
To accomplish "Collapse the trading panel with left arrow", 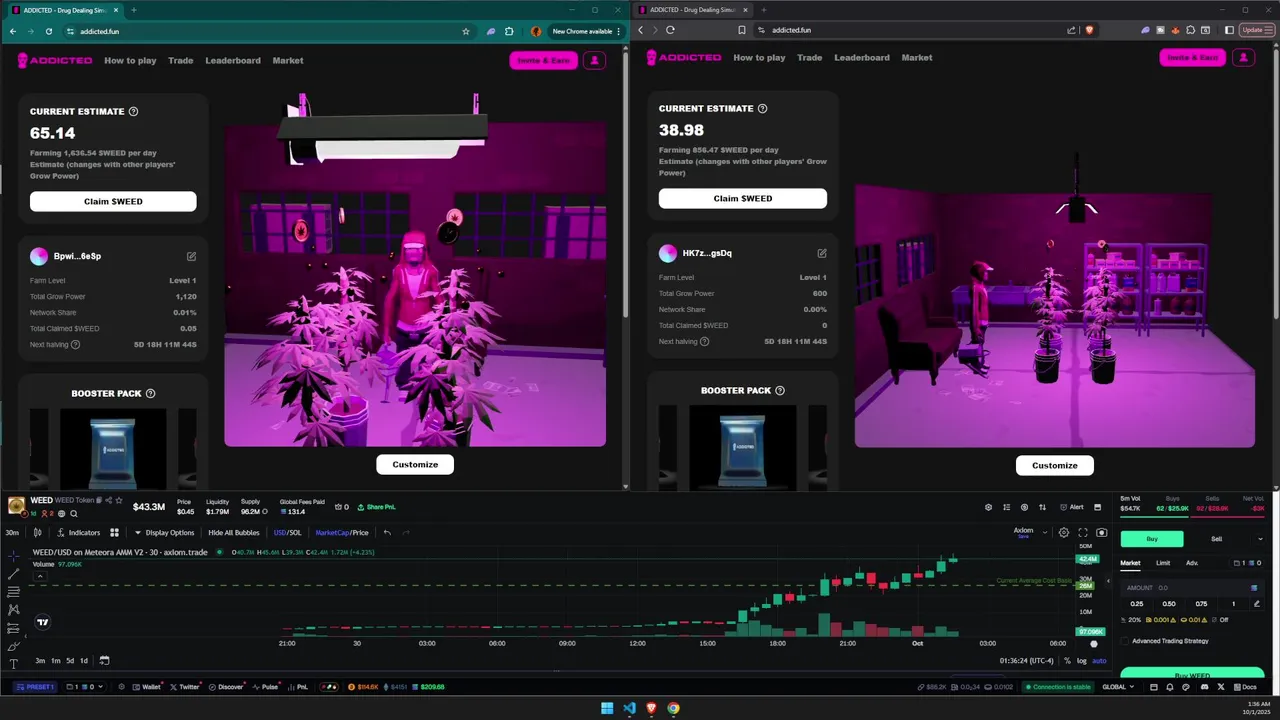I will tap(1108, 581).
